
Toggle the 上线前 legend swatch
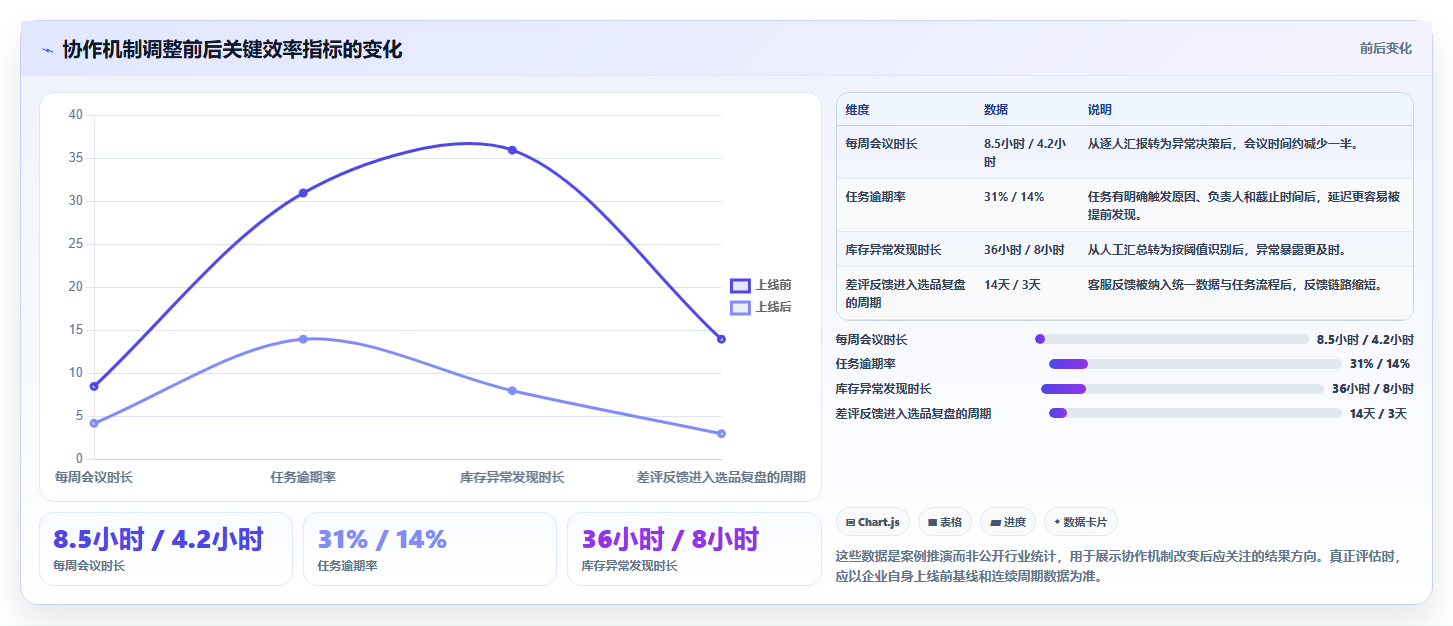pyautogui.click(x=740, y=285)
